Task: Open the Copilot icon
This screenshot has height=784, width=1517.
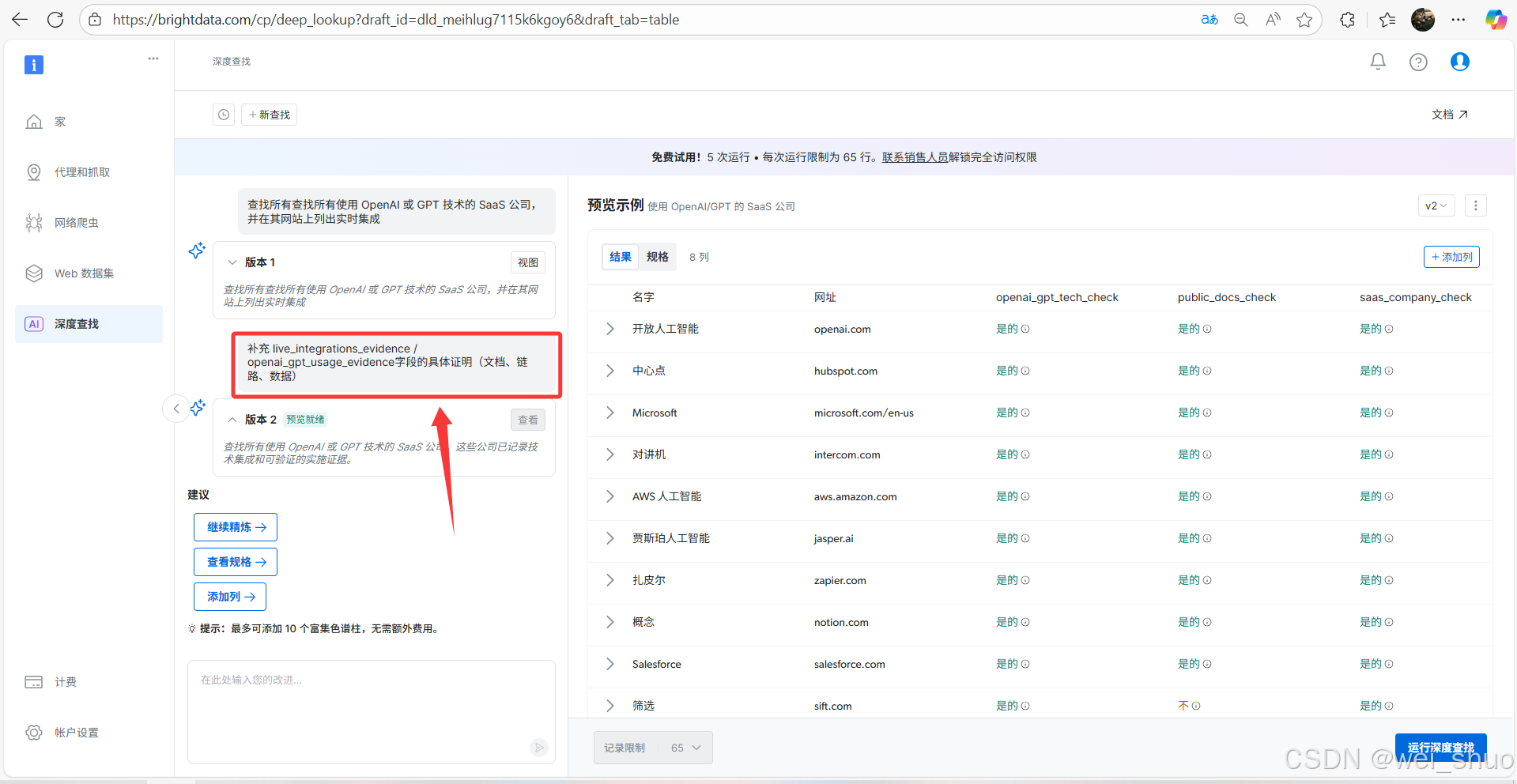Action: (1496, 20)
